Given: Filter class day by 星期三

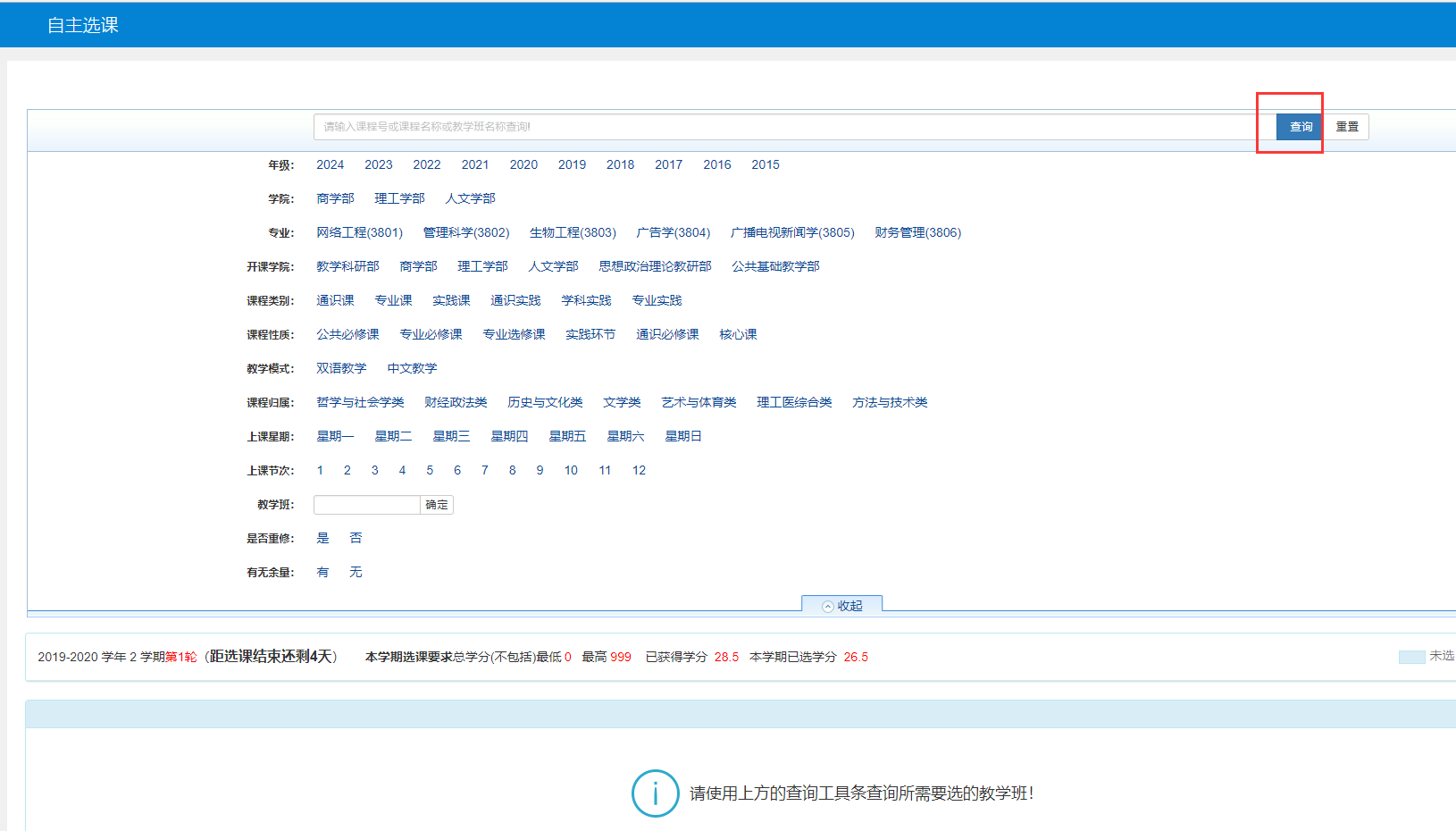Looking at the screenshot, I should 451,436.
